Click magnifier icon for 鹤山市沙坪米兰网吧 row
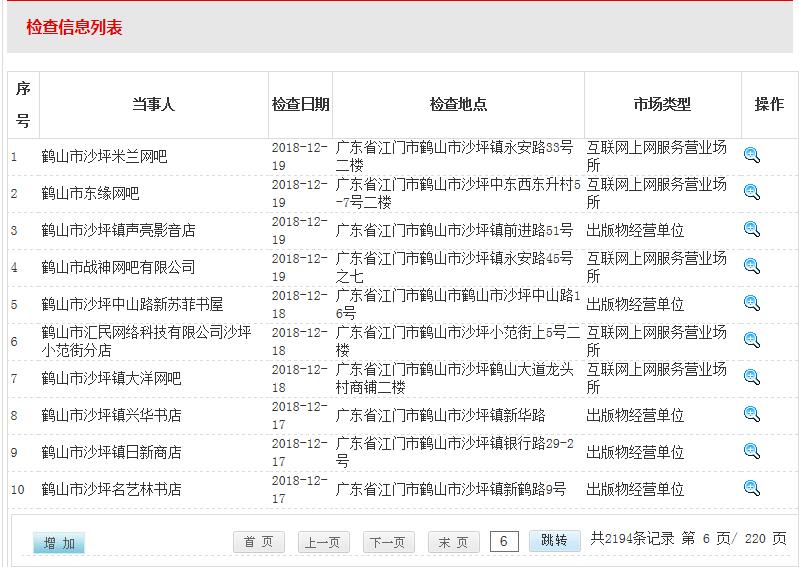 coord(752,155)
